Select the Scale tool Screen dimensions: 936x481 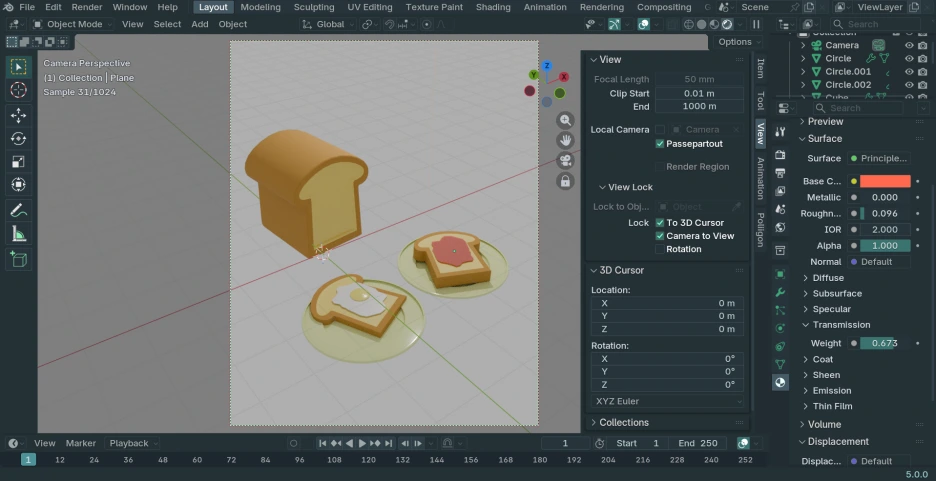coord(19,162)
